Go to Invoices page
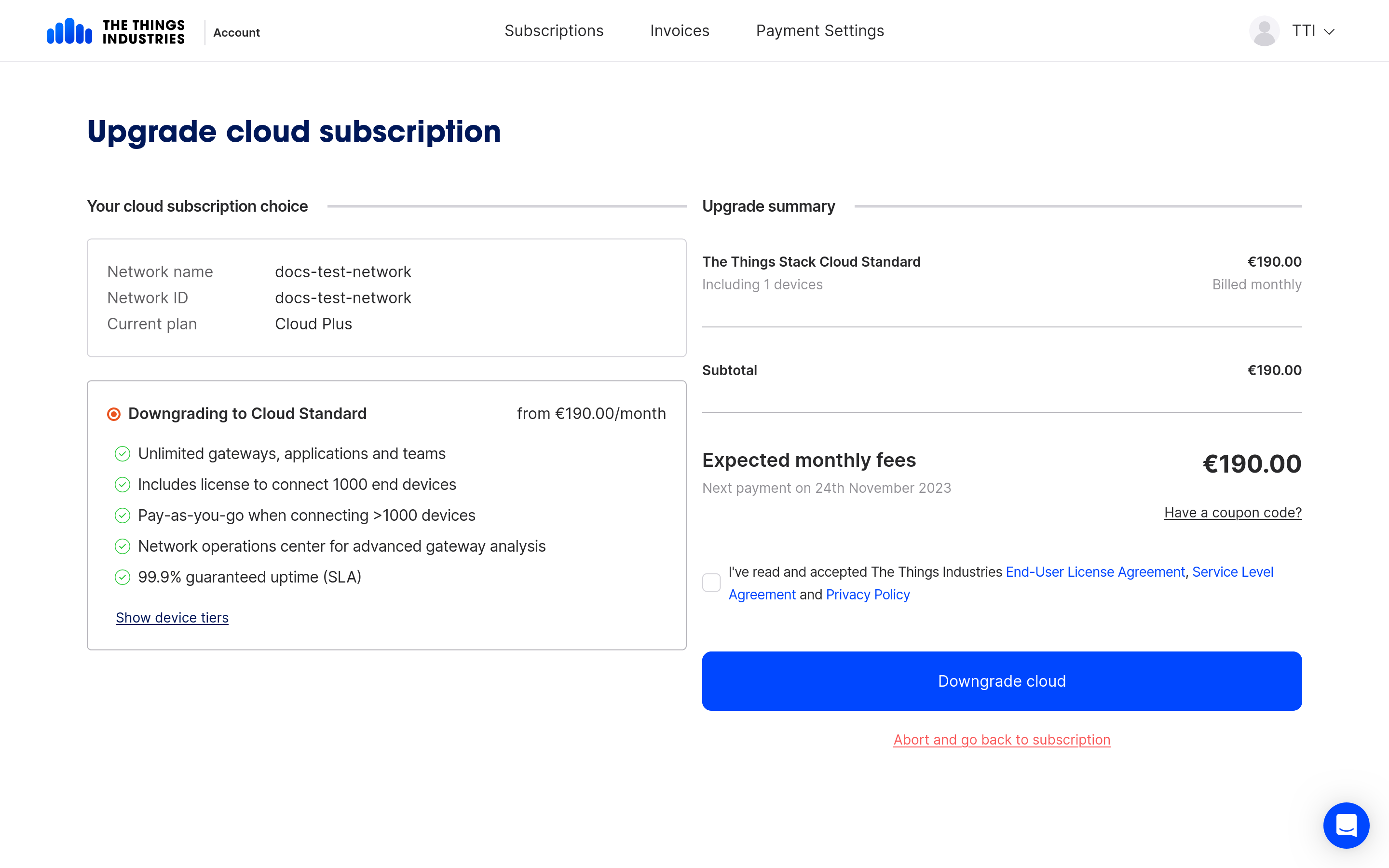The height and width of the screenshot is (868, 1389). click(680, 31)
